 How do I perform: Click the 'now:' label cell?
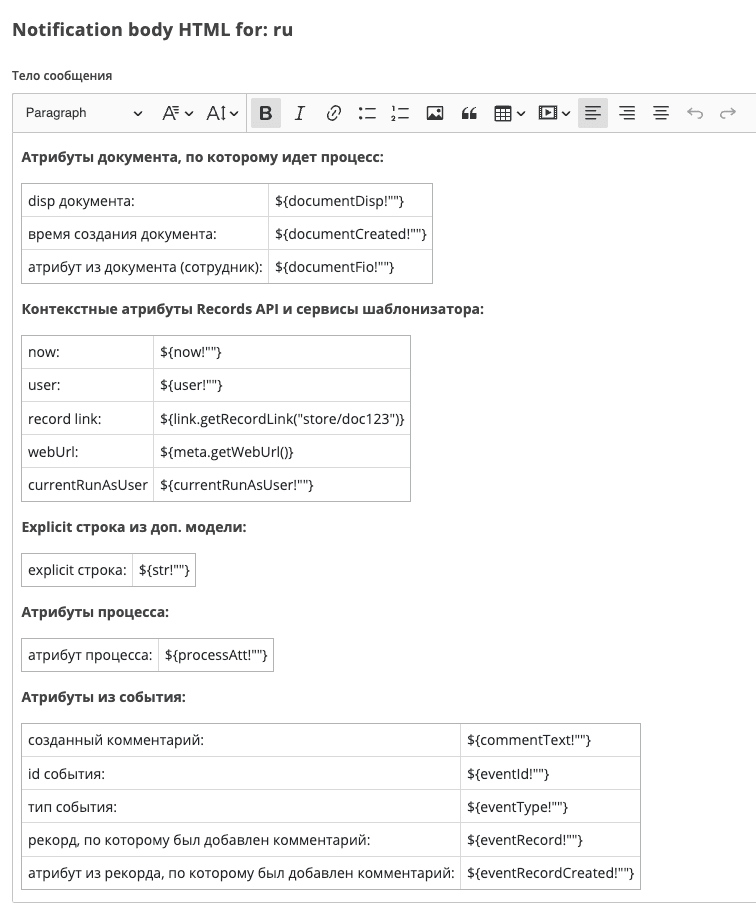(87, 352)
